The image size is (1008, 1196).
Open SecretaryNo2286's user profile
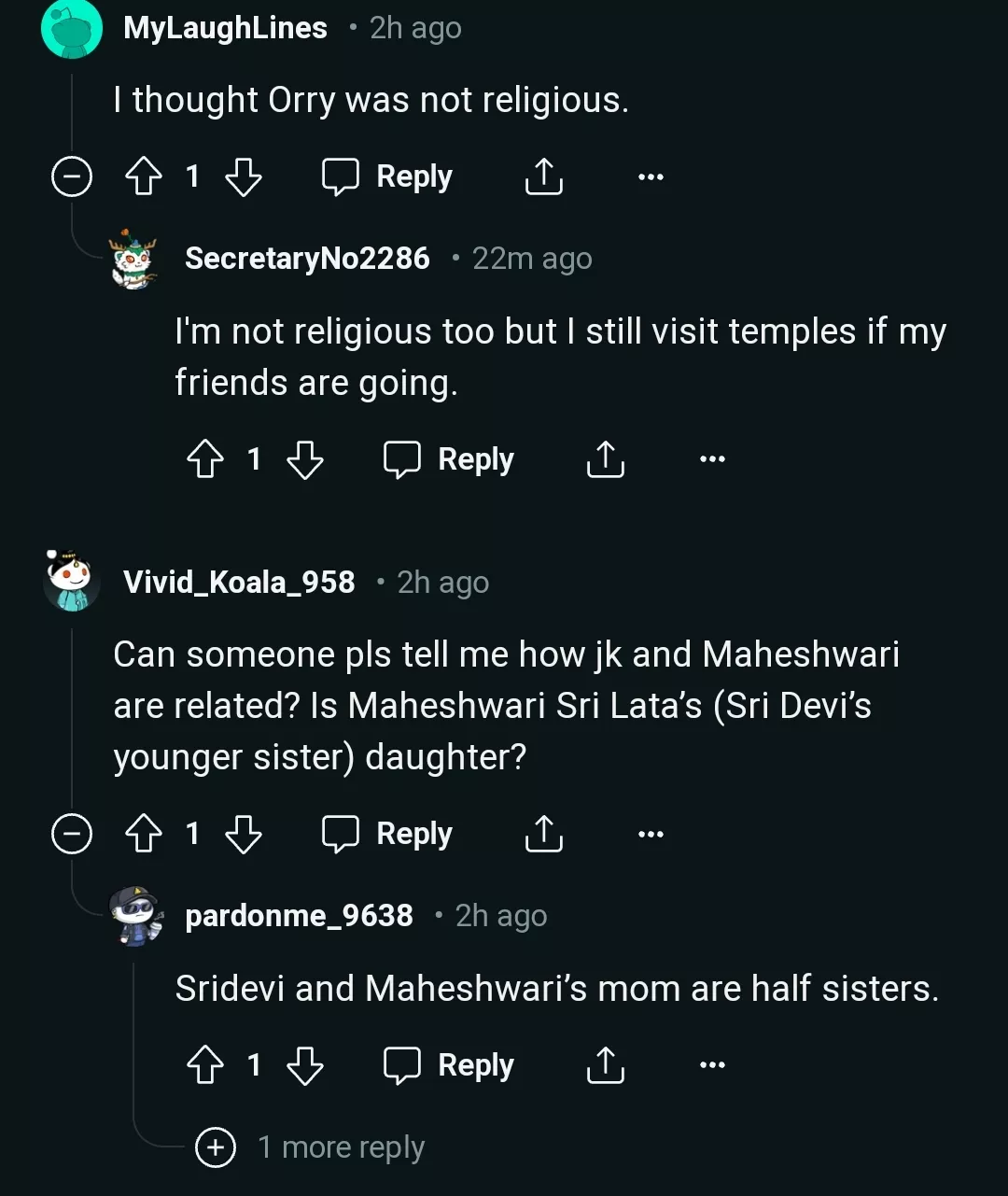click(x=307, y=259)
